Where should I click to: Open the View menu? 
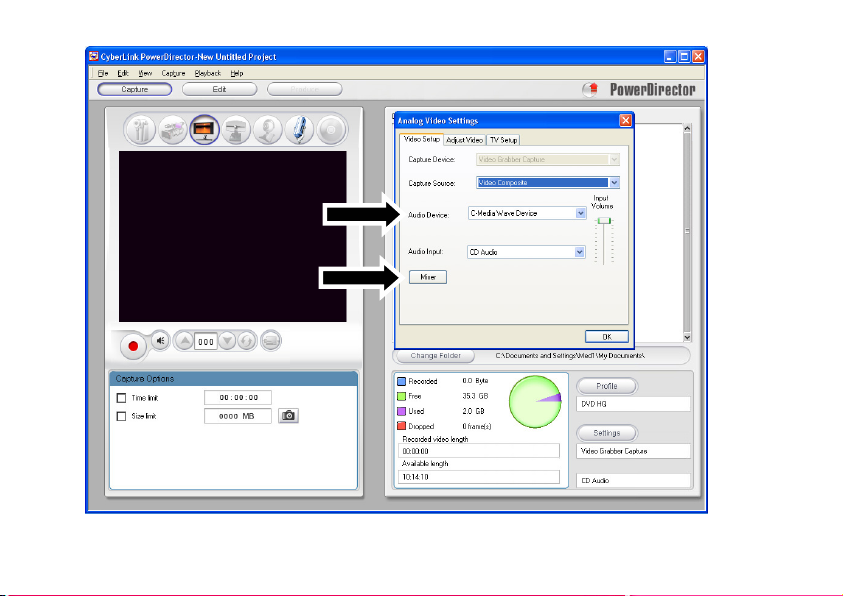[x=145, y=73]
